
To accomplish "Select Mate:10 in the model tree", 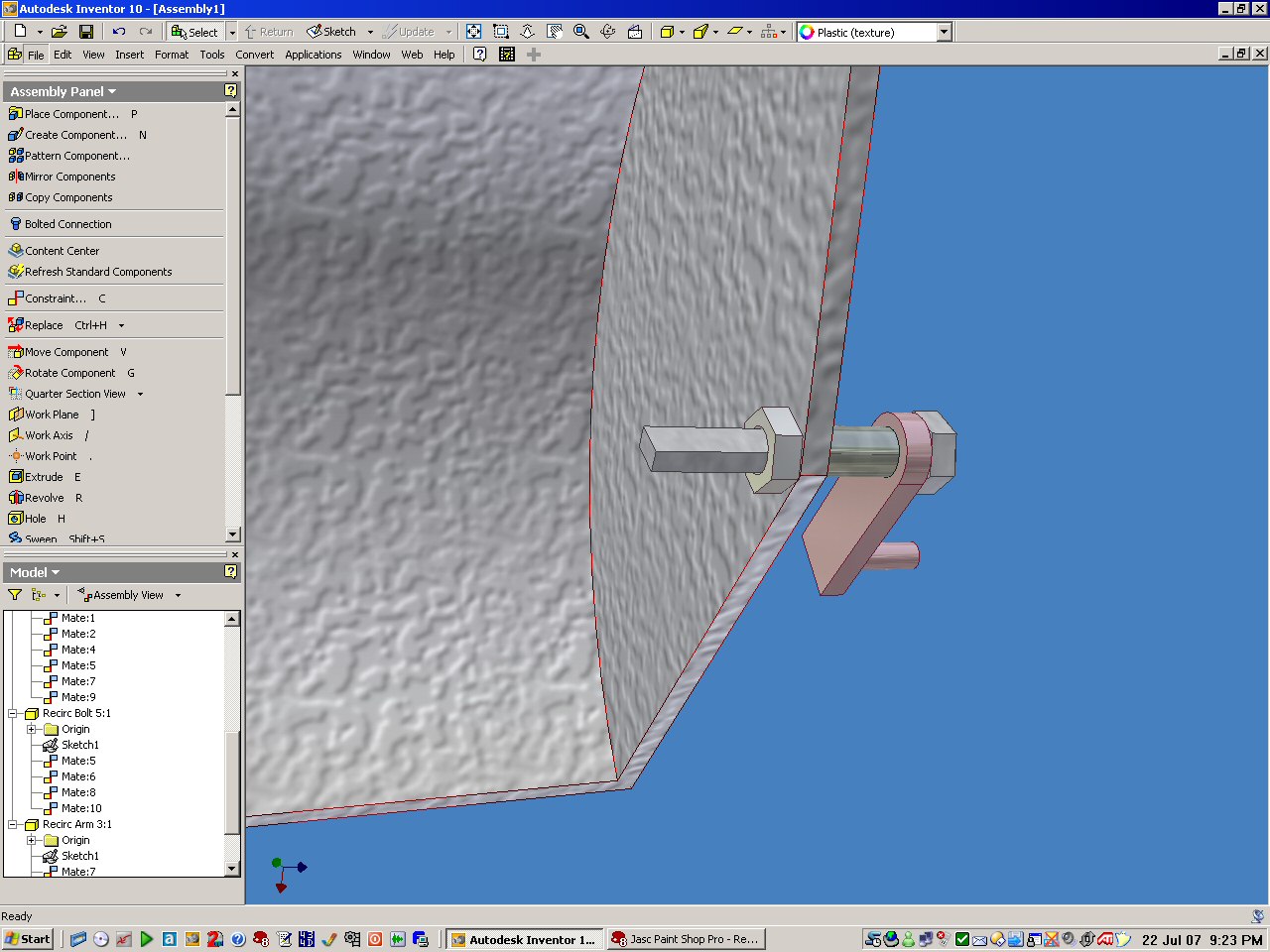I will (x=81, y=808).
